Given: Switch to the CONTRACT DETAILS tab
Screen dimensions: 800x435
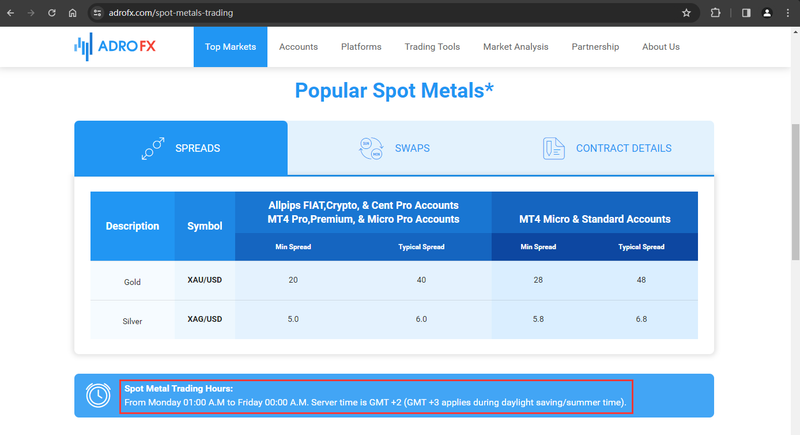Looking at the screenshot, I should pyautogui.click(x=607, y=148).
